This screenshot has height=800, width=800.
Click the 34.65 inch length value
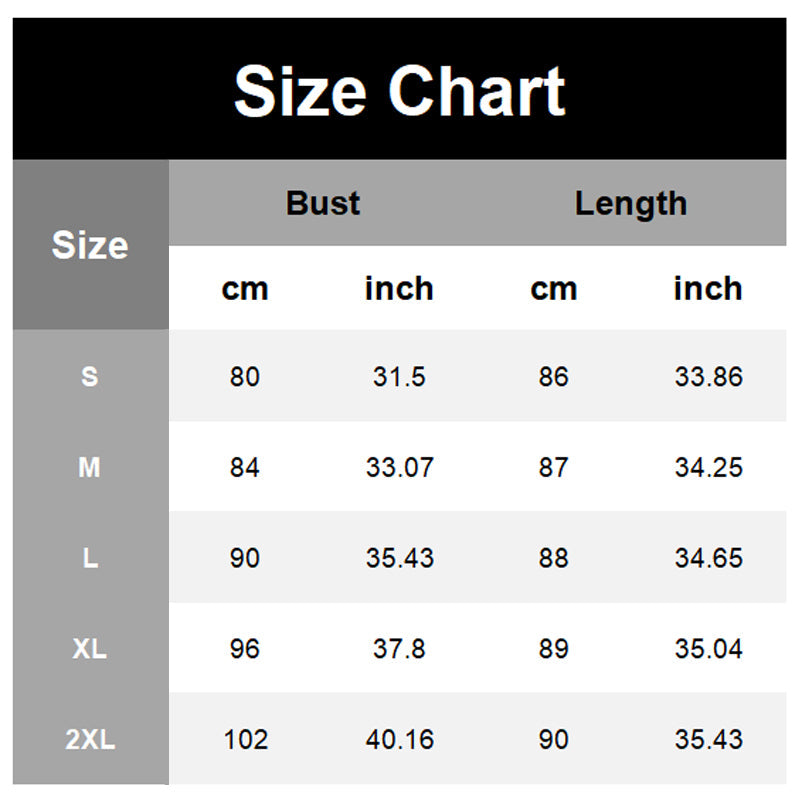(708, 558)
